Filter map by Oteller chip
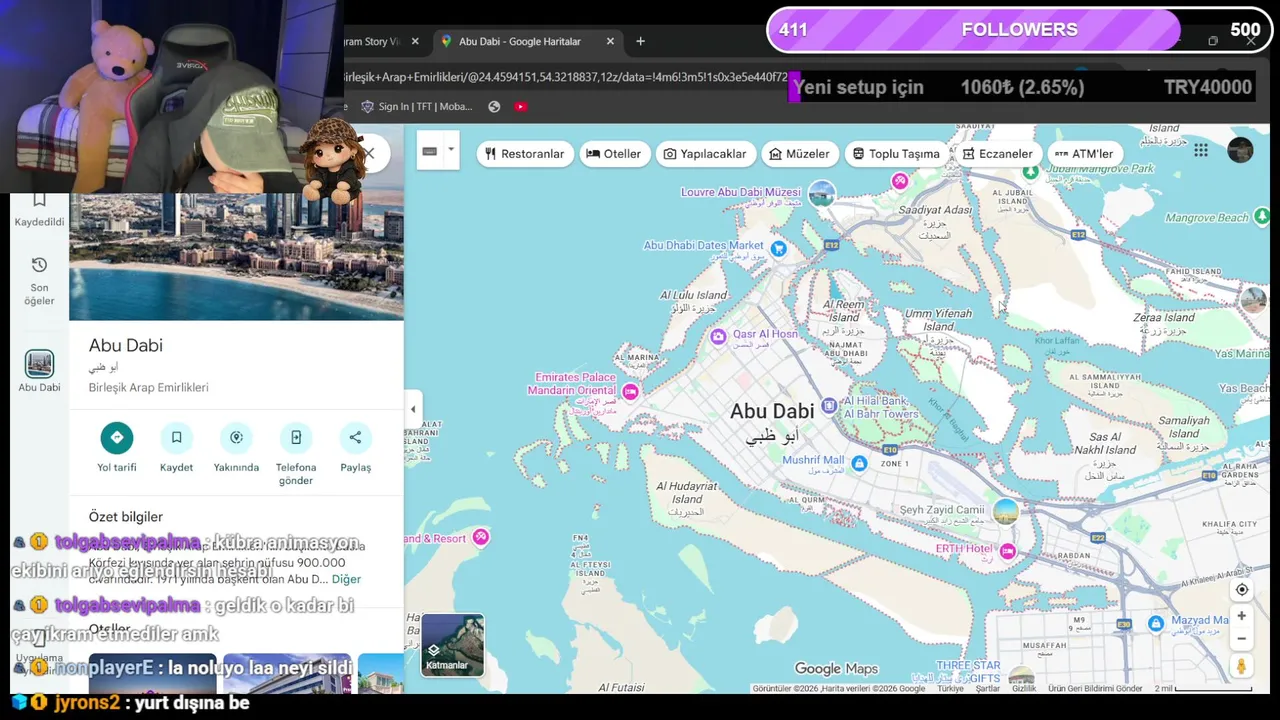Viewport: 1280px width, 720px height. point(614,154)
